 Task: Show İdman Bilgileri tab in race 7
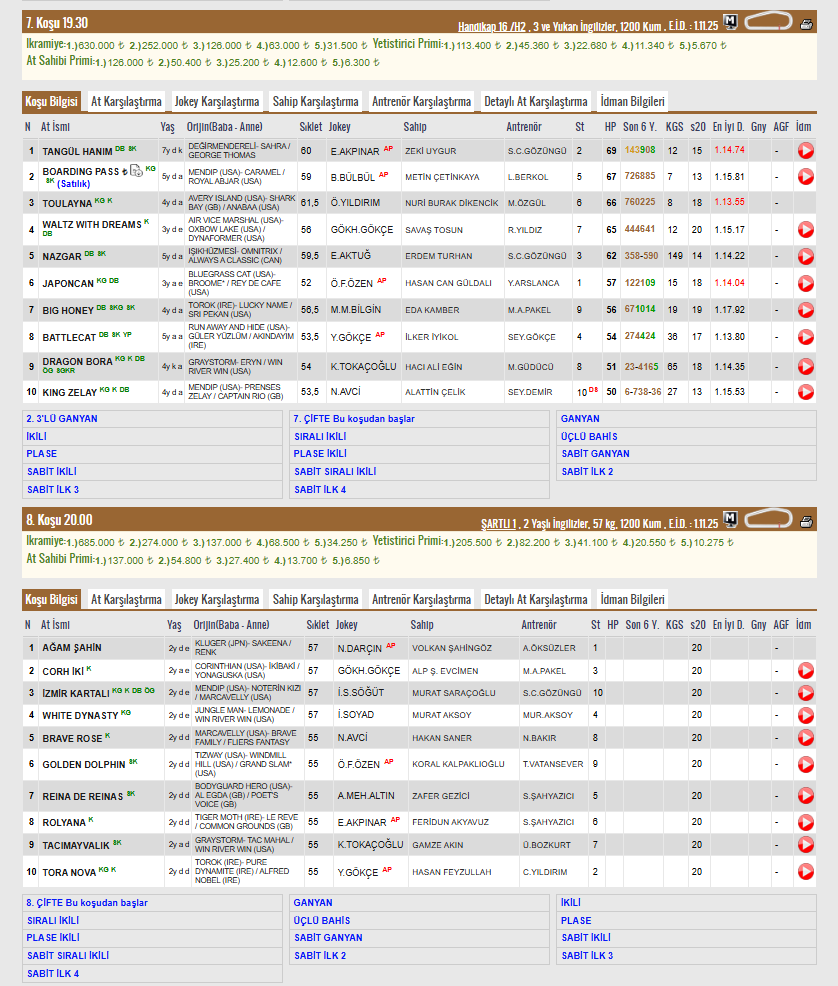632,101
